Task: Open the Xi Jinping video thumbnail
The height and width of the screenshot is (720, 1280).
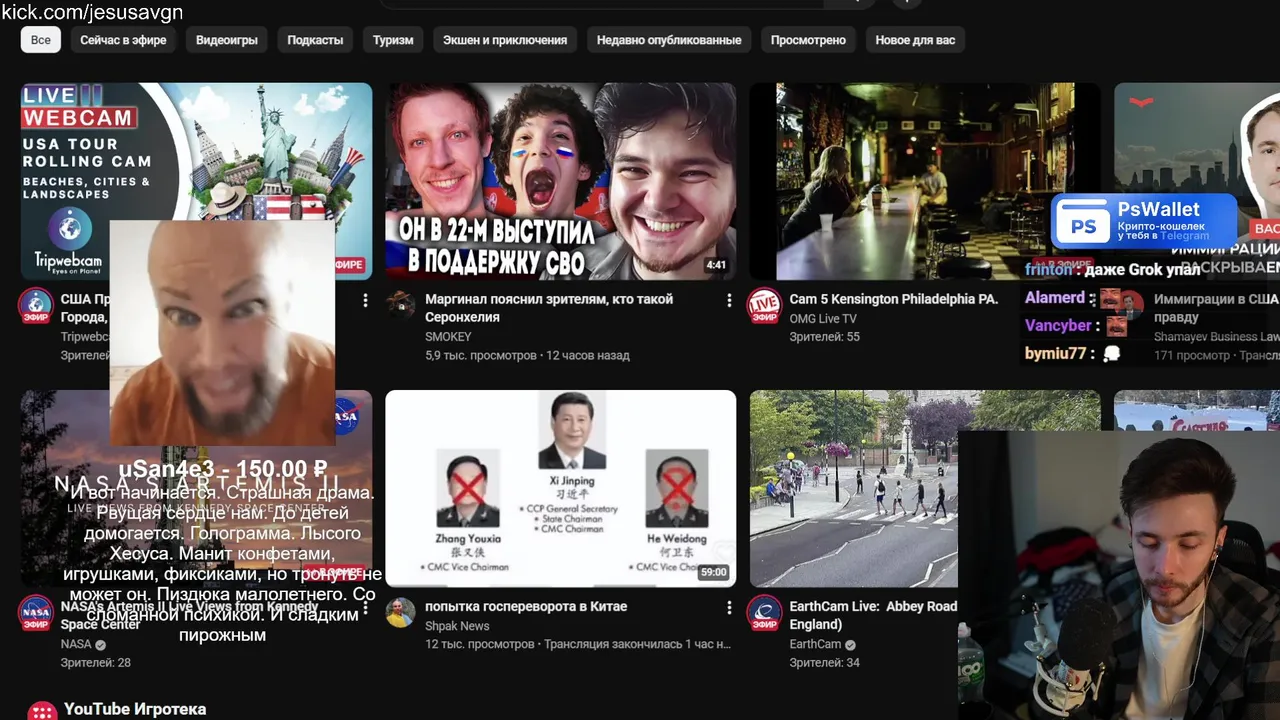Action: tap(561, 488)
